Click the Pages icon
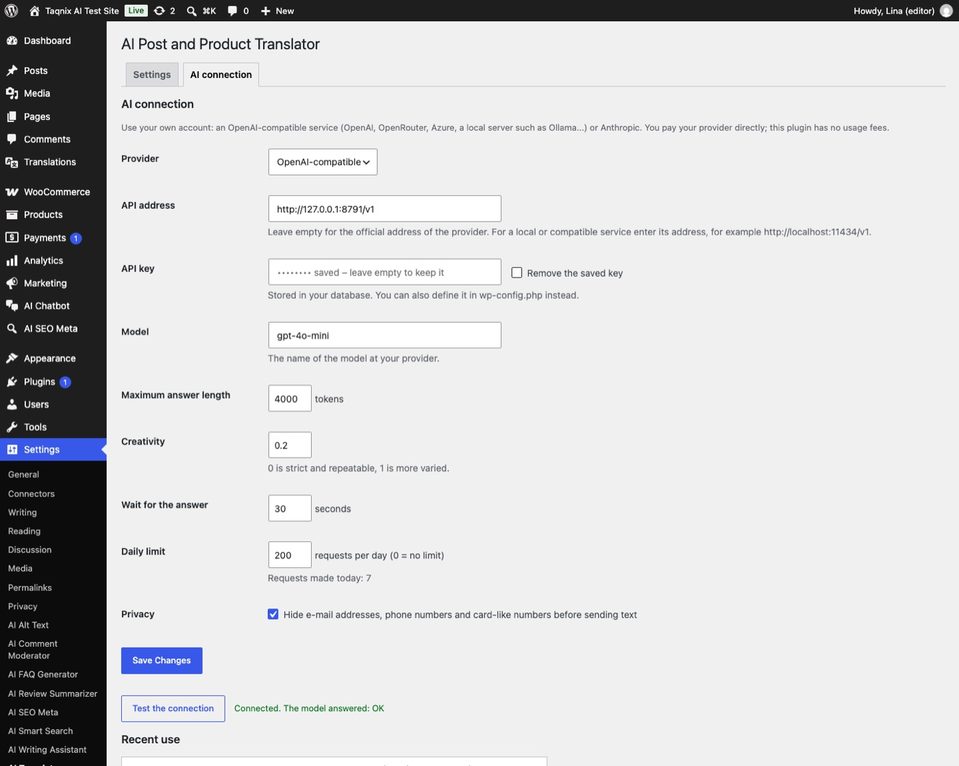 12,116
